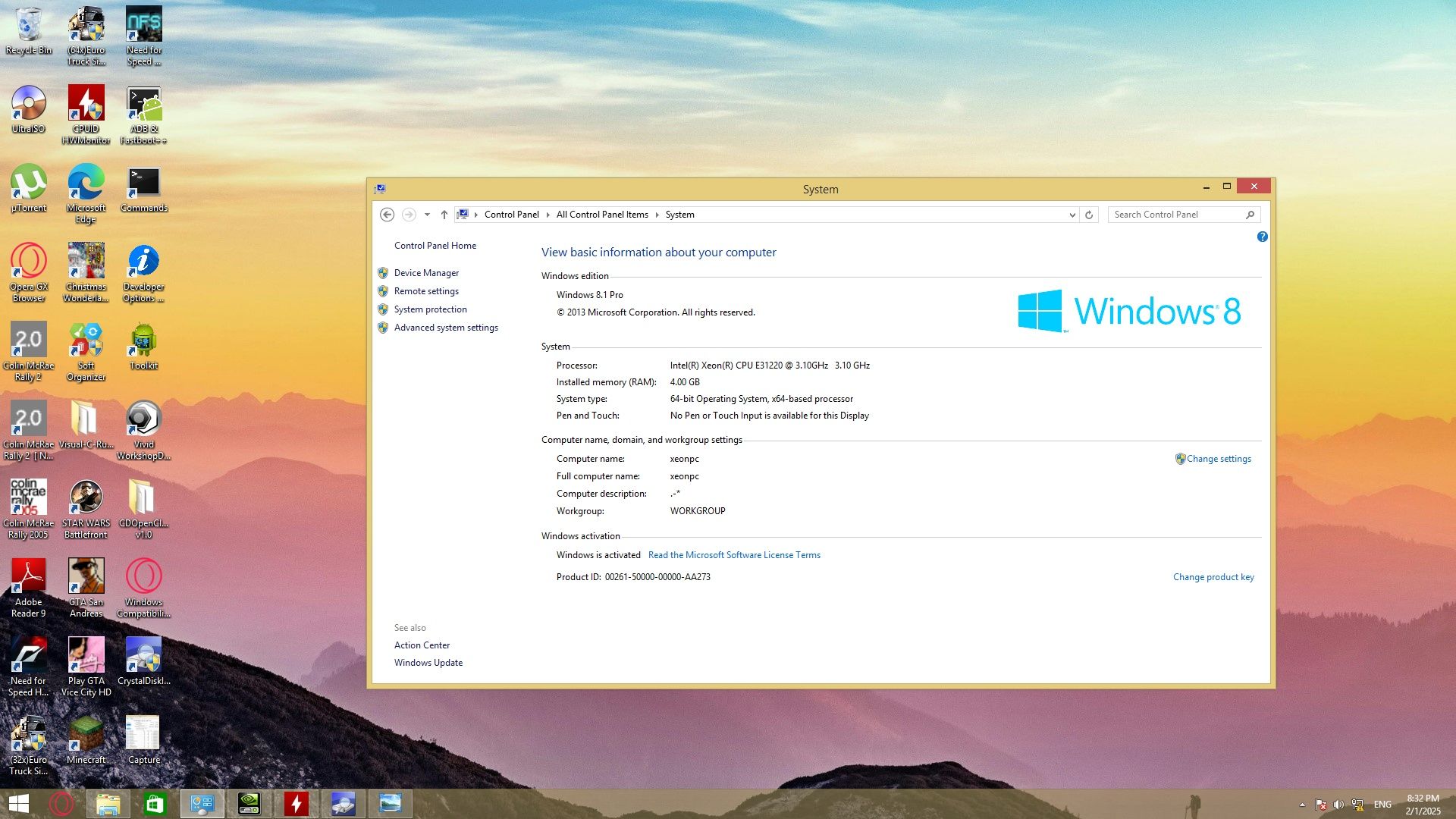Open Remote settings link

tap(426, 291)
